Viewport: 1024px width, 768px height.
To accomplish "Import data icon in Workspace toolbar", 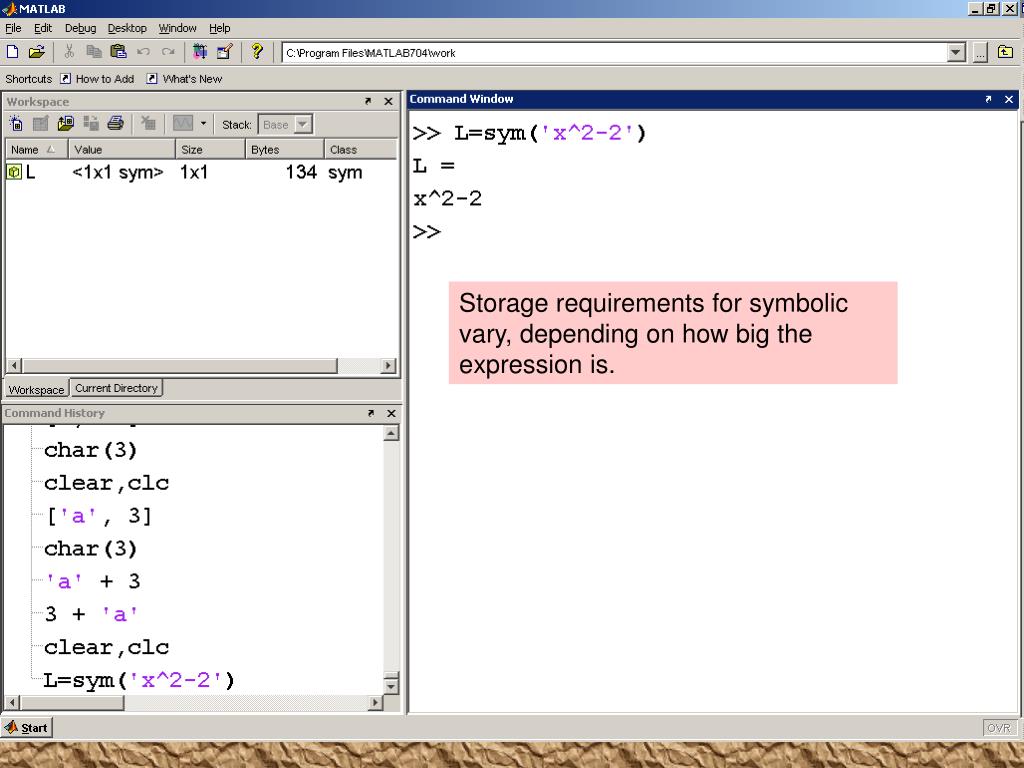I will [x=65, y=123].
